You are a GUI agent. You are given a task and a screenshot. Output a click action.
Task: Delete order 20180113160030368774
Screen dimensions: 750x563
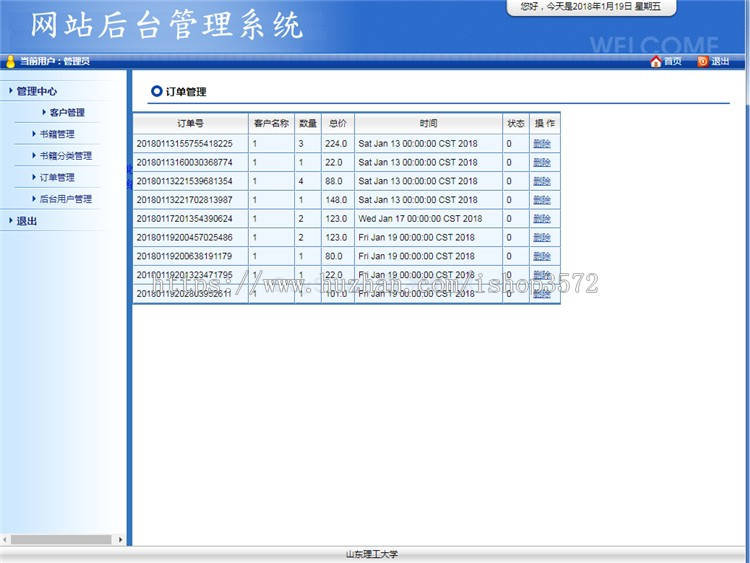click(x=542, y=162)
